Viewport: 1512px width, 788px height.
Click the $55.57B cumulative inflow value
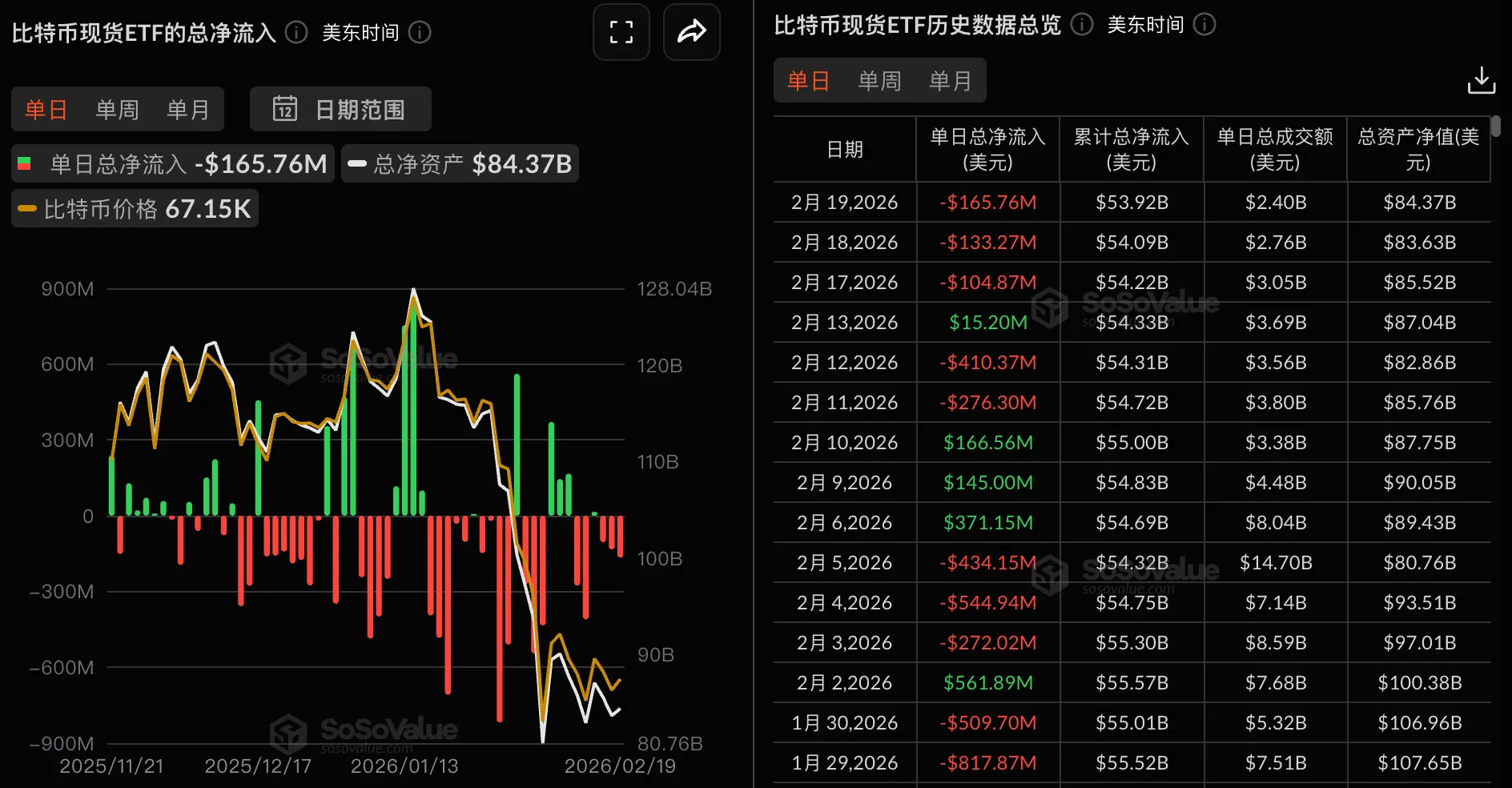click(1132, 682)
